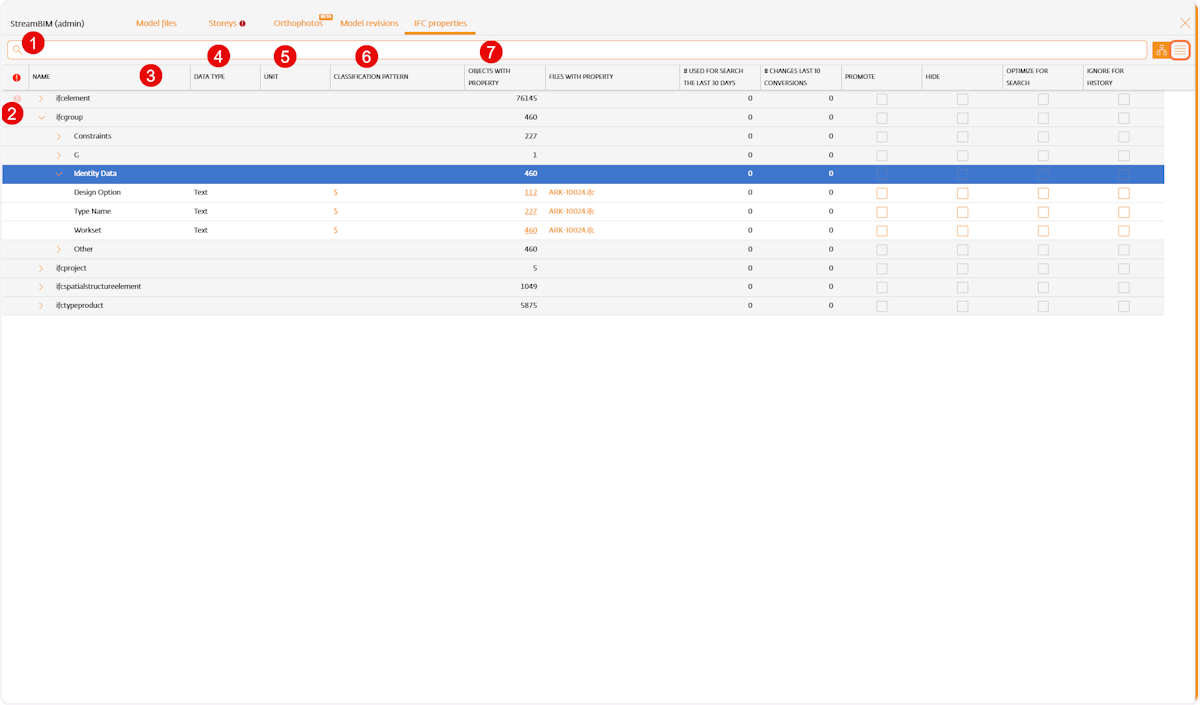Viewport: 1200px width, 705px height.
Task: Open the 227 objects link for Type Name
Action: point(531,211)
